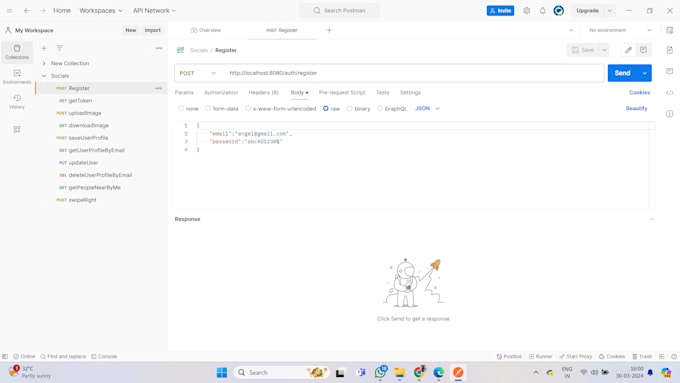Open the History sidebar panel
This screenshot has width=680, height=383.
(17, 101)
